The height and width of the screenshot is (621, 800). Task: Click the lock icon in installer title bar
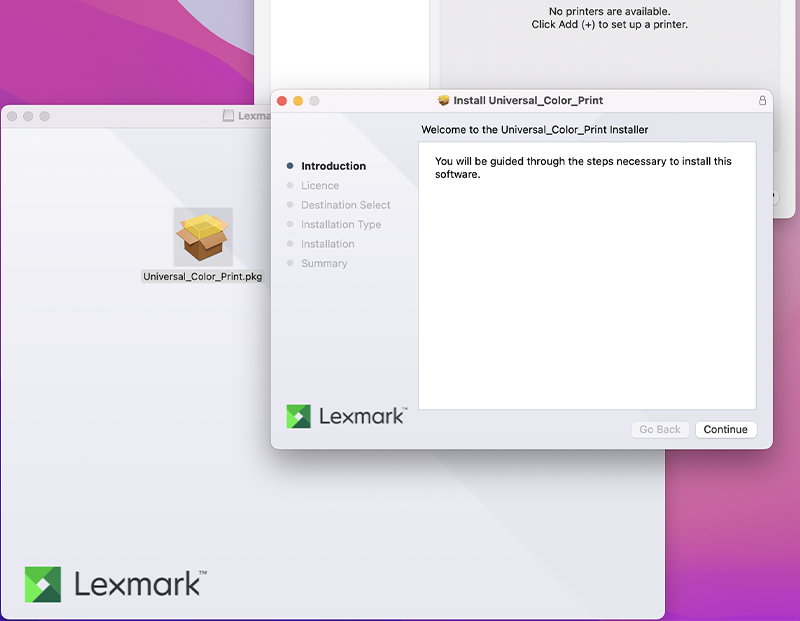click(762, 101)
